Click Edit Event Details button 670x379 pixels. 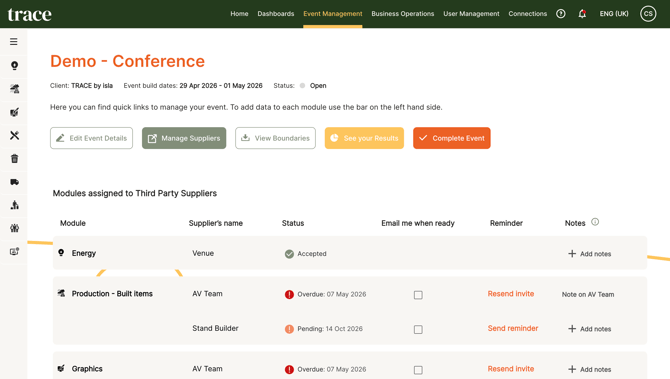coord(91,138)
